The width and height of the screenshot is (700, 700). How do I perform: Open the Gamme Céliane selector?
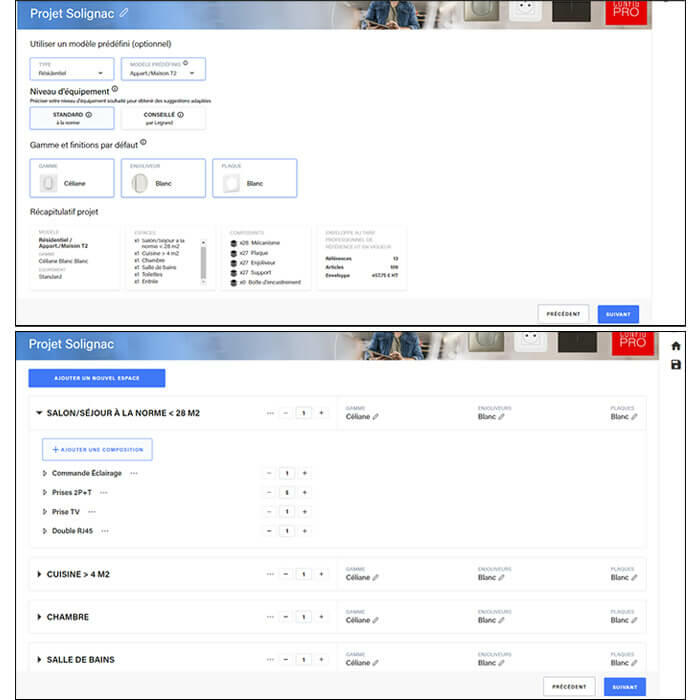72,178
